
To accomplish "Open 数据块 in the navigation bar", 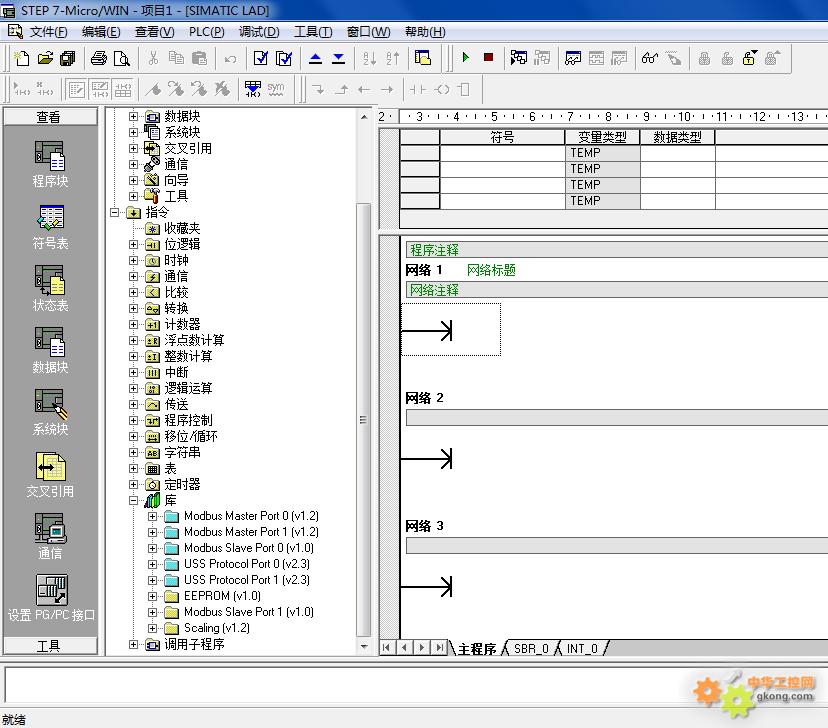I will coord(50,351).
